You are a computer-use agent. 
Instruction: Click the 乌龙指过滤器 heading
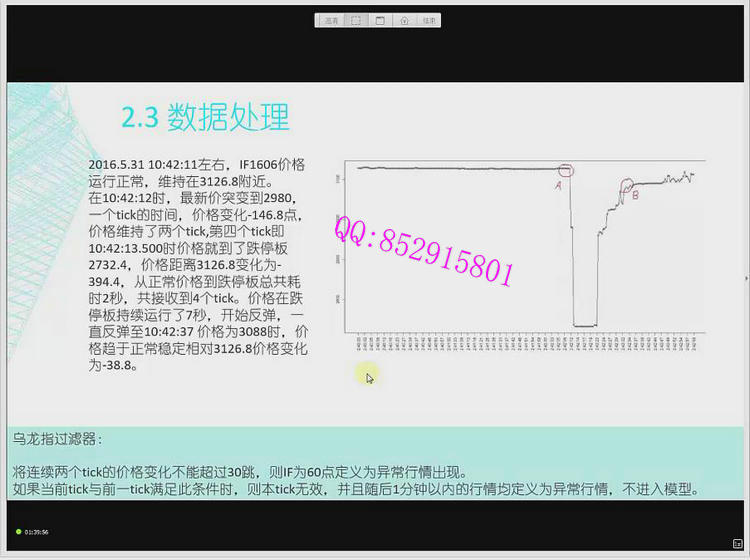[56, 439]
